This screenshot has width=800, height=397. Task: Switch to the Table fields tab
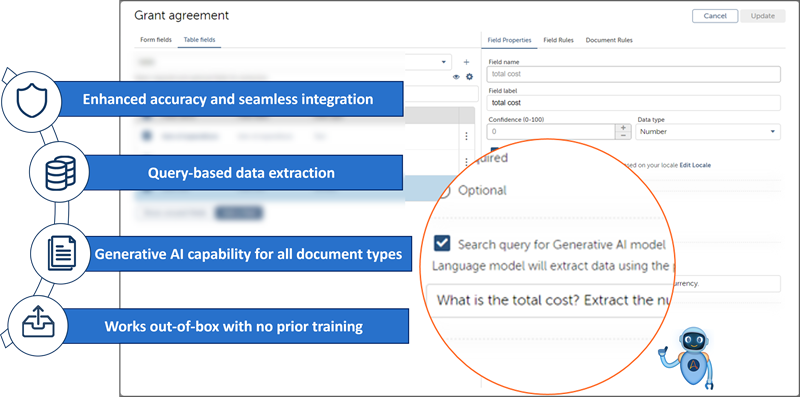click(199, 40)
